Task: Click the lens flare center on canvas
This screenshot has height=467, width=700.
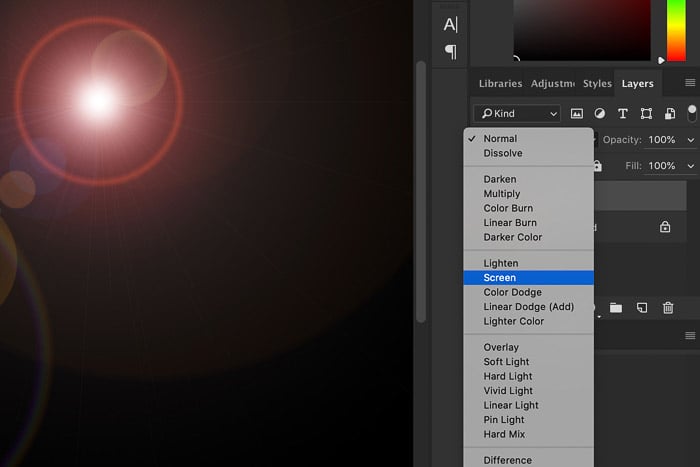Action: pos(98,101)
